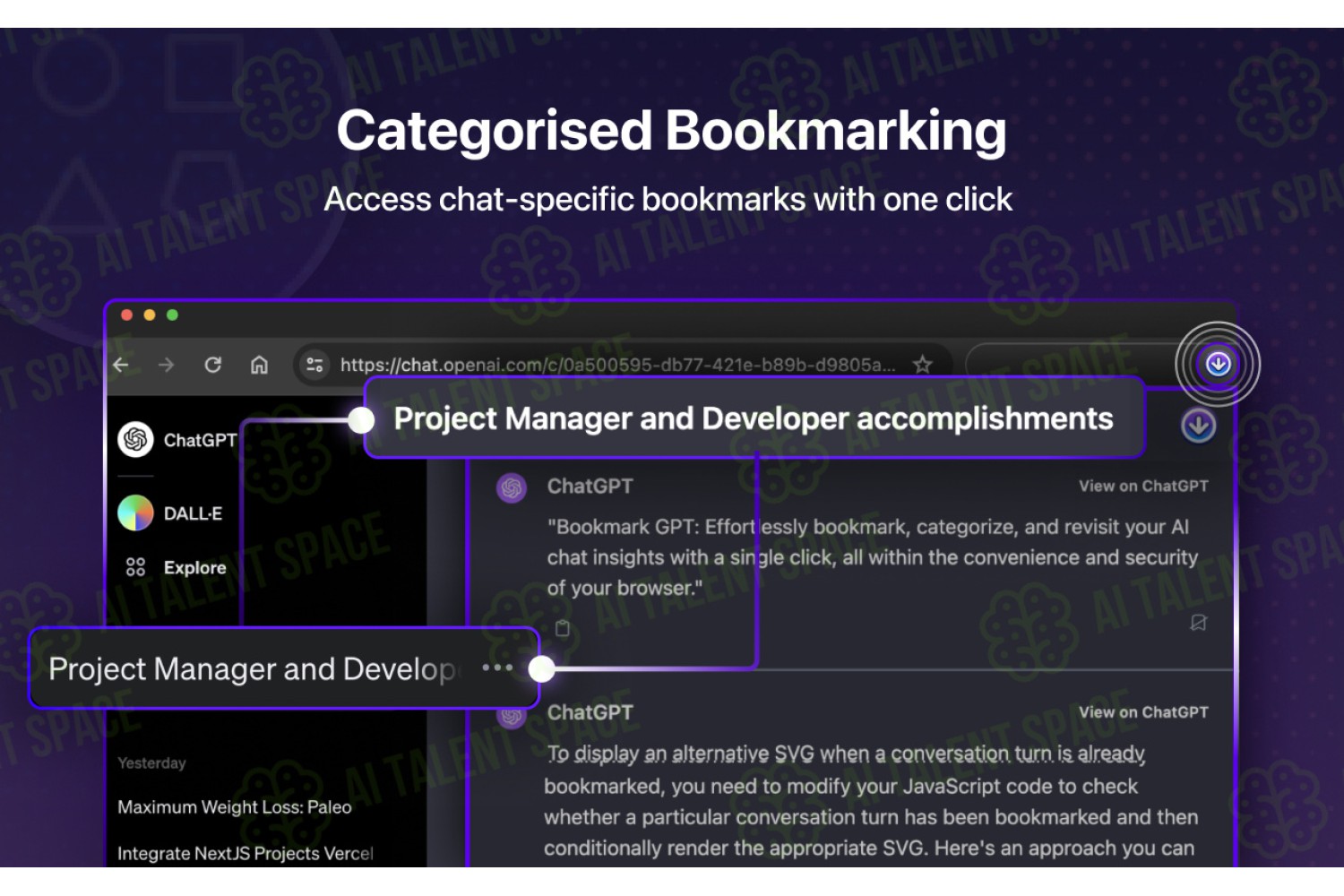Open options menu for Project Manager chat
This screenshot has height=896, width=1344.
497,668
